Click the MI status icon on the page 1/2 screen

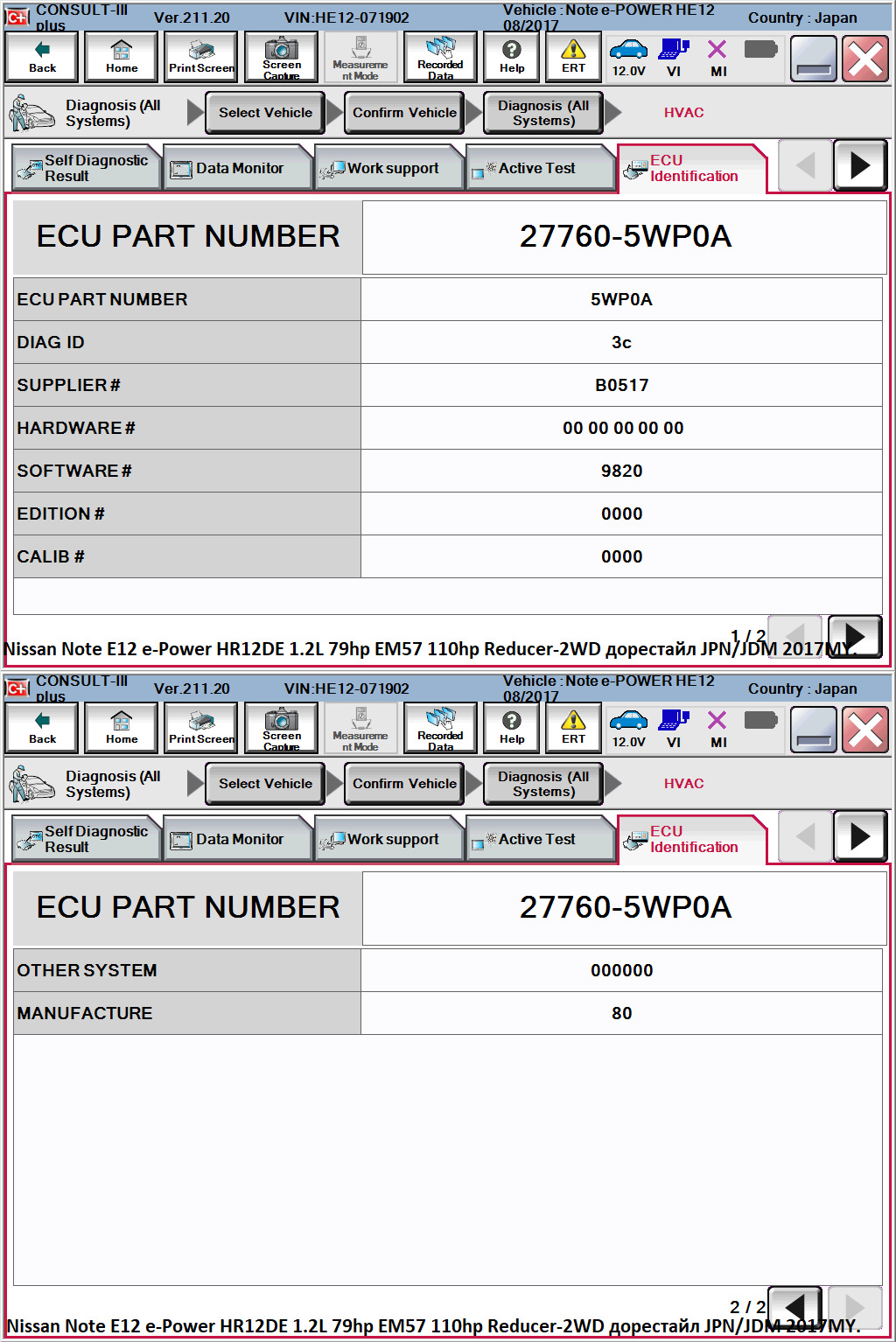point(717,58)
